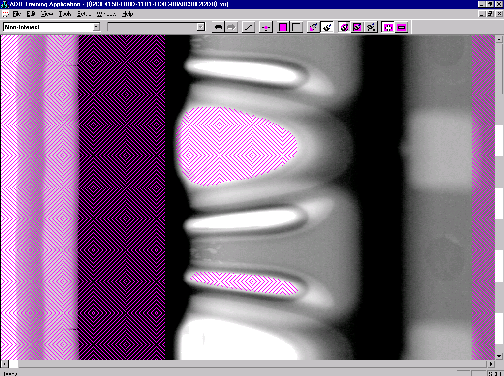Toggle the magenta plus add-region button
The width and height of the screenshot is (504, 376).
pyautogui.click(x=388, y=27)
